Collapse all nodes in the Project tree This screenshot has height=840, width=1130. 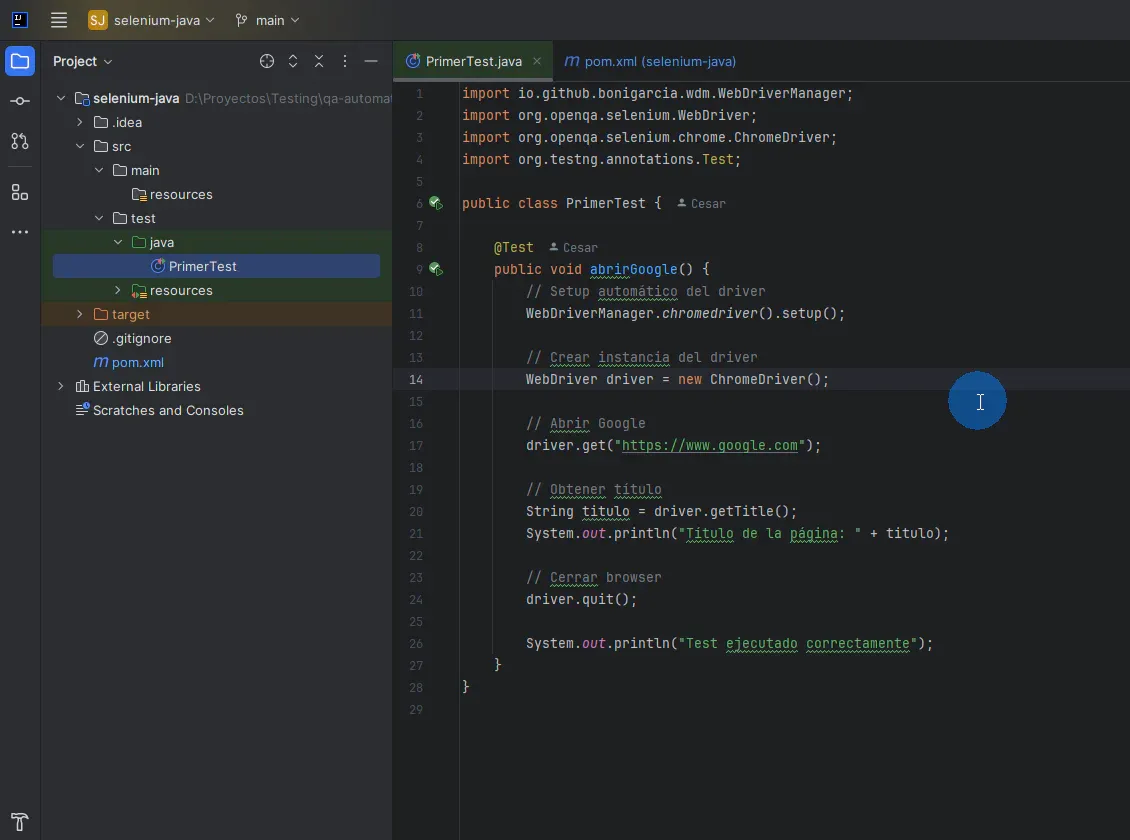pyautogui.click(x=318, y=61)
